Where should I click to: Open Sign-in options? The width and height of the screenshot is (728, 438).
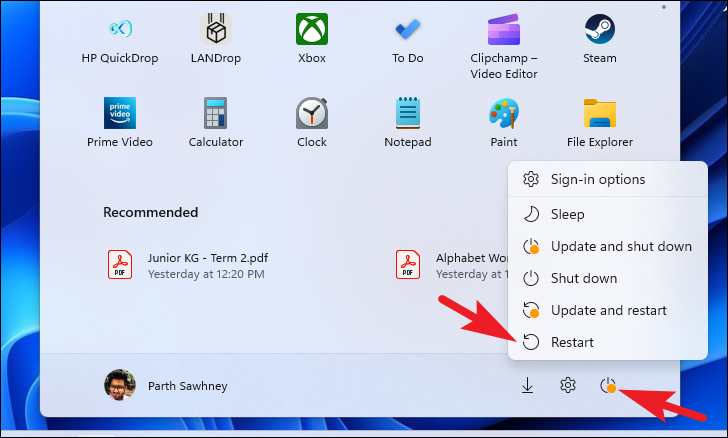click(x=608, y=179)
